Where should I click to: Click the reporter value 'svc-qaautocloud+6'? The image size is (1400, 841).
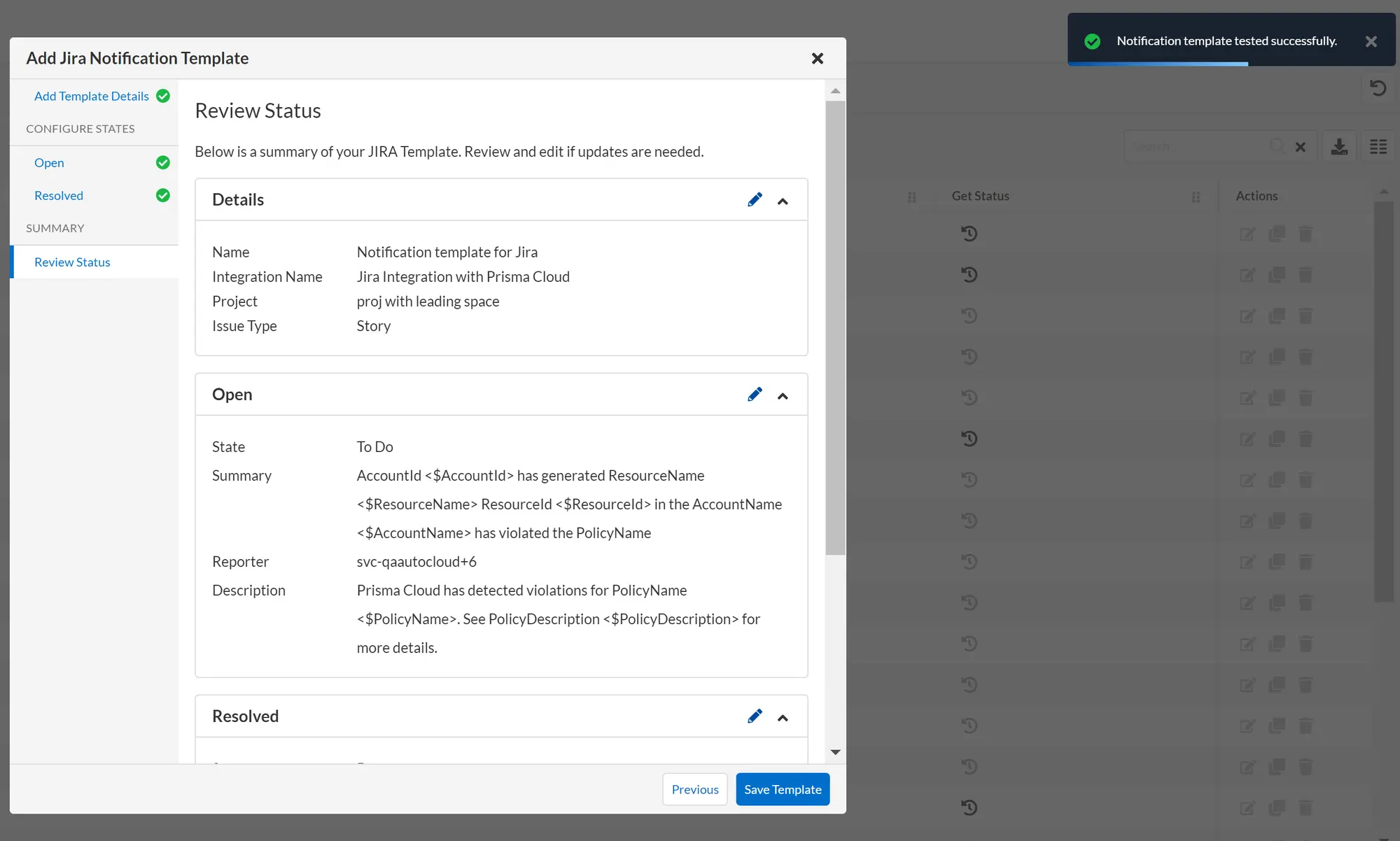pyautogui.click(x=416, y=562)
